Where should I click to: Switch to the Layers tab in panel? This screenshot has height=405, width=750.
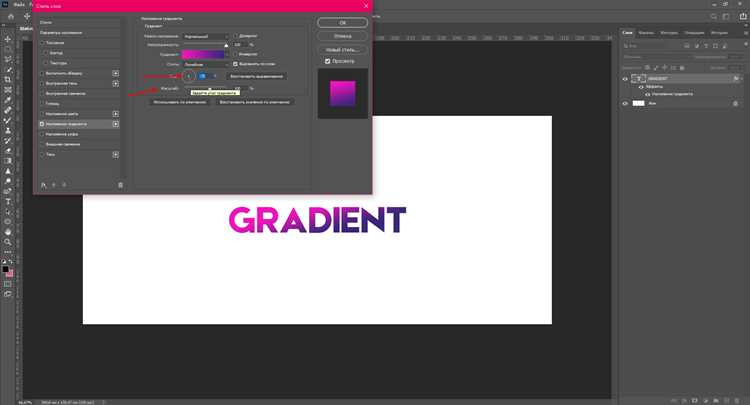627,33
